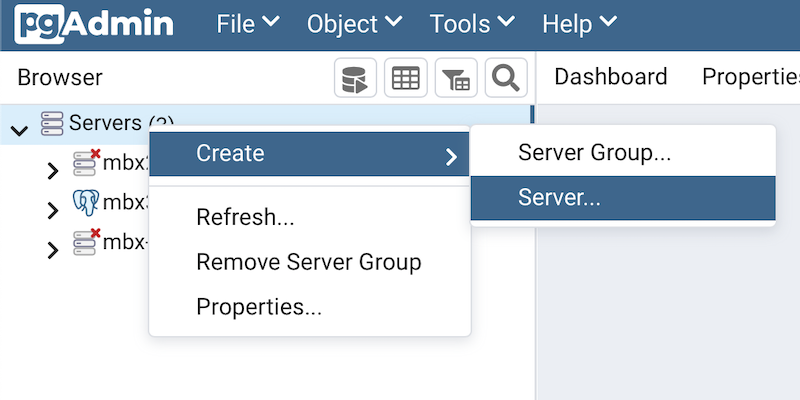Click the Search Objects magnifier icon
This screenshot has width=800, height=400.
[506, 78]
